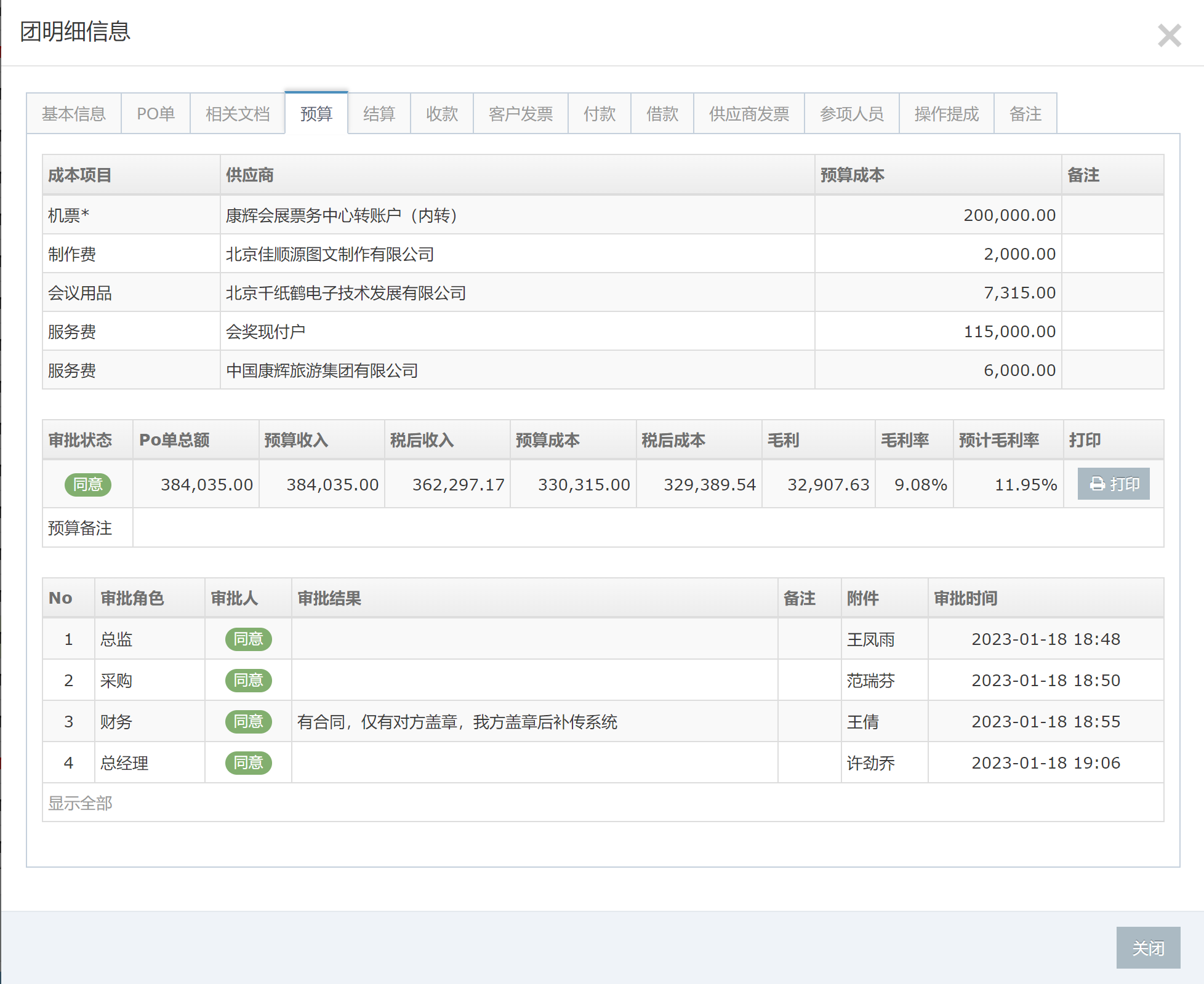Expand approvals via 显示全部 link
Image resolution: width=1204 pixels, height=984 pixels.
80,803
